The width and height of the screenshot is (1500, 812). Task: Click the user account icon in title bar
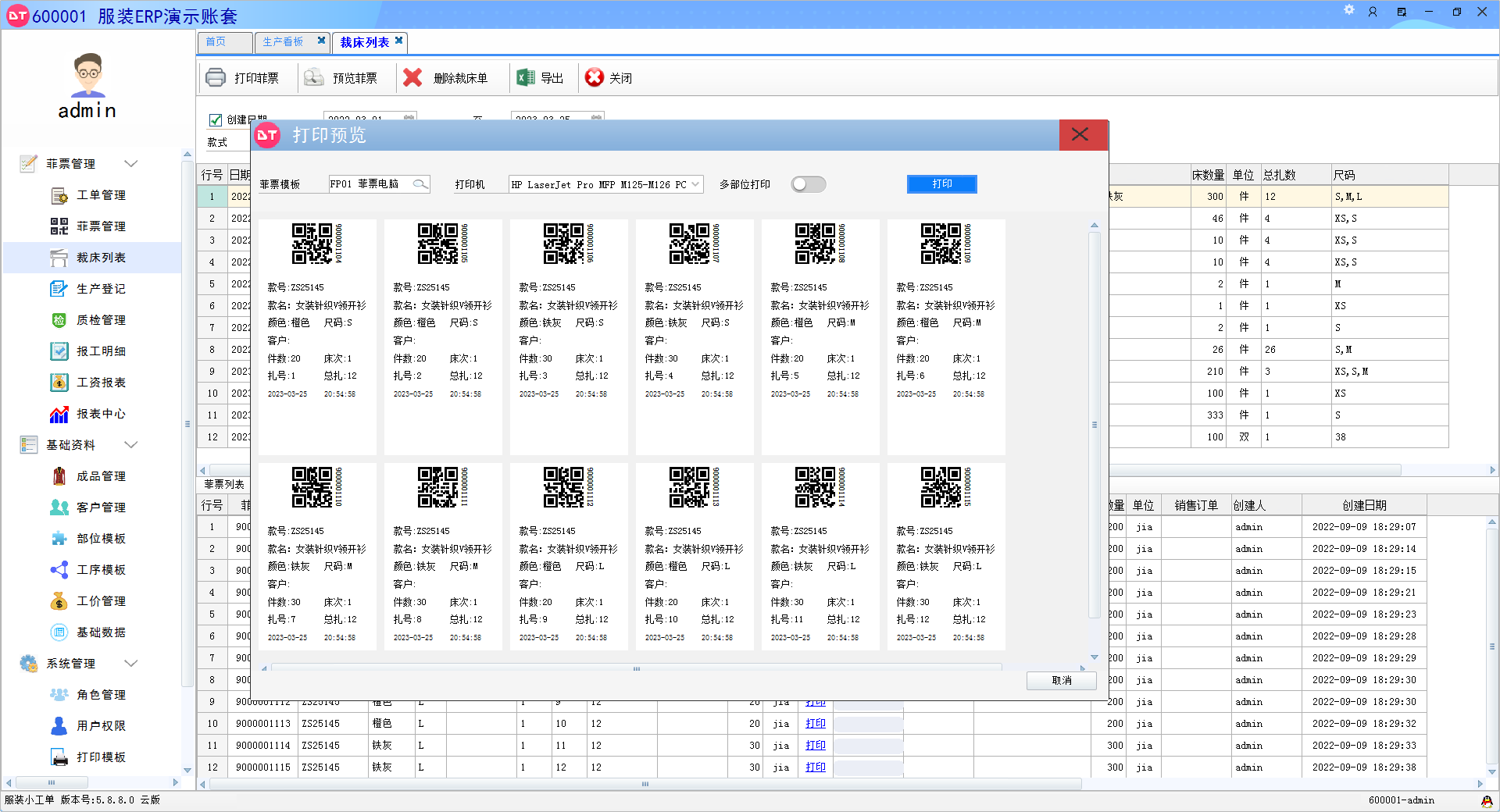click(x=1373, y=12)
